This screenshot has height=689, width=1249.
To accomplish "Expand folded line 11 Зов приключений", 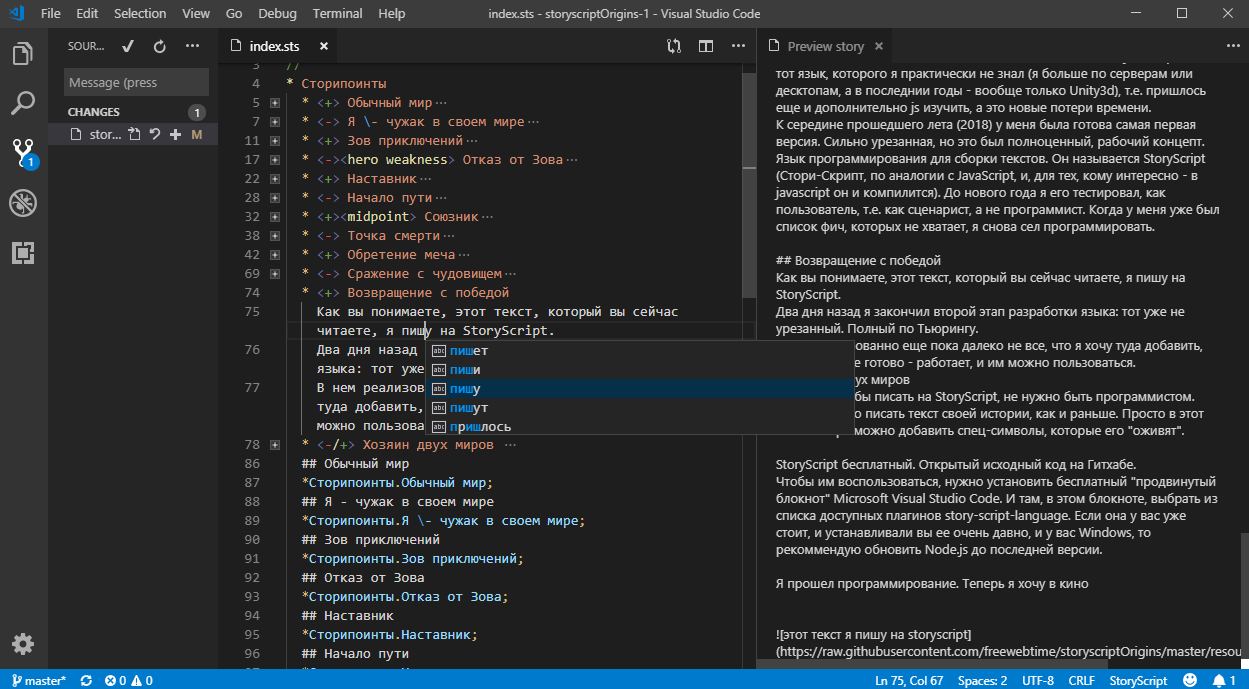I will pyautogui.click(x=274, y=141).
